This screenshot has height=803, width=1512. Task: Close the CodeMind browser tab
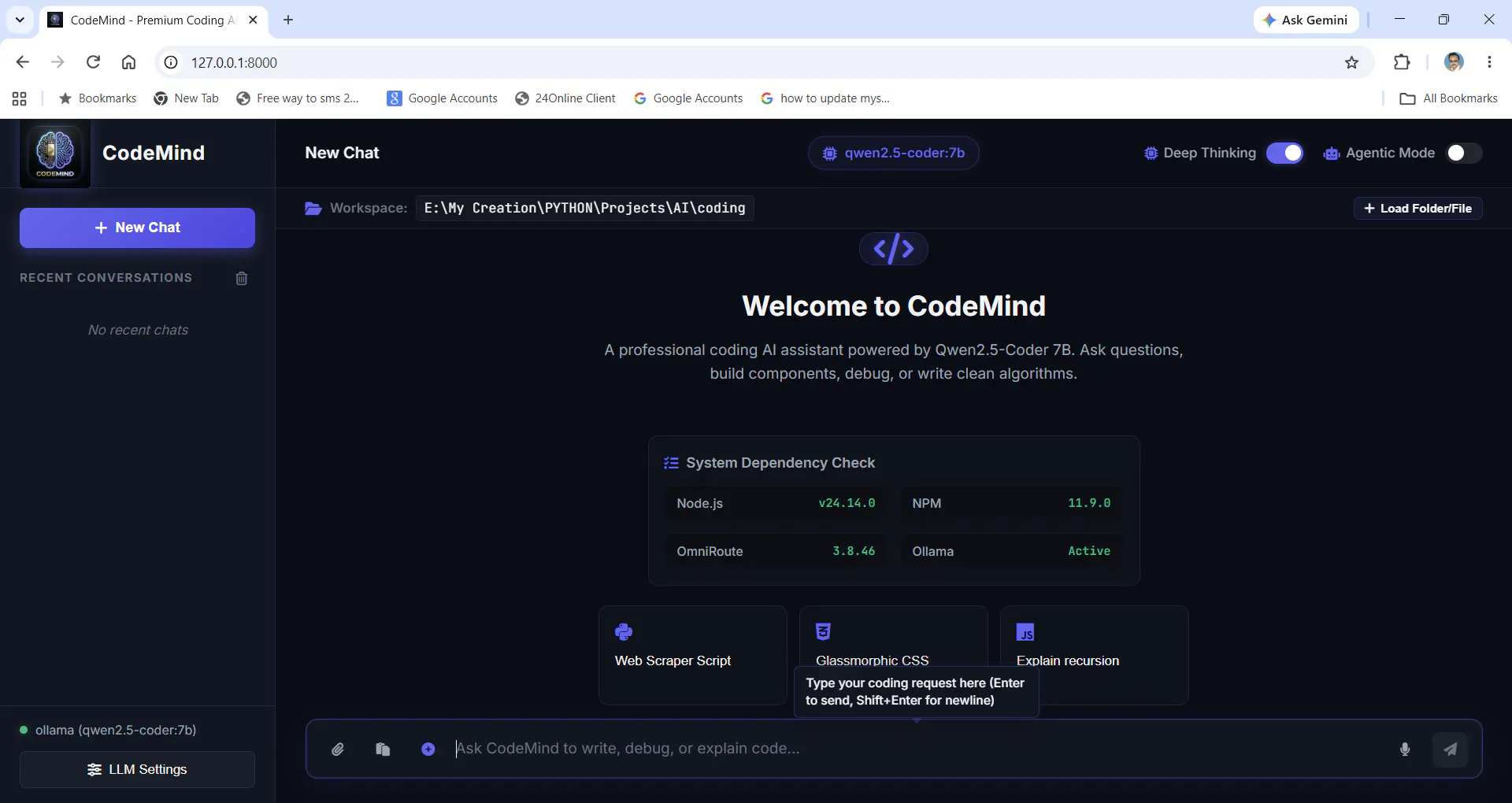click(253, 20)
